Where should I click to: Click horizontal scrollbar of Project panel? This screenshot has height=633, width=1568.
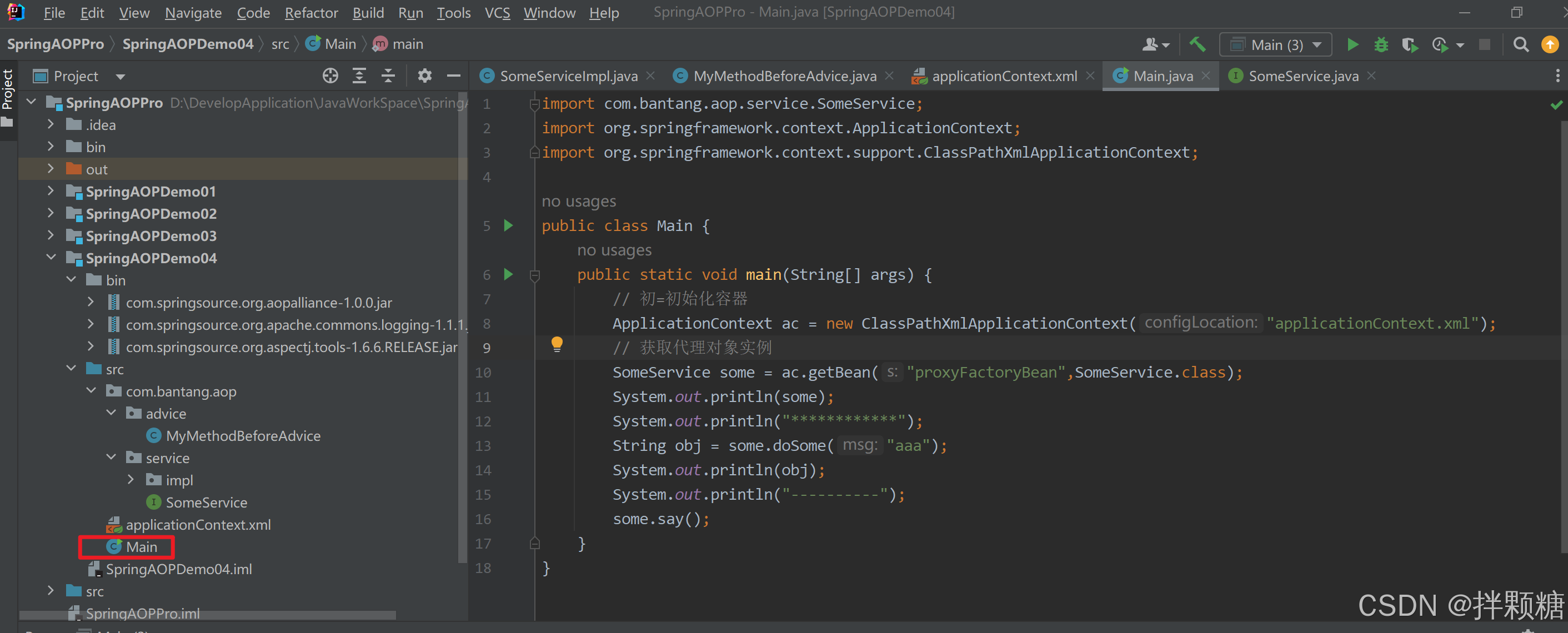pos(207,615)
